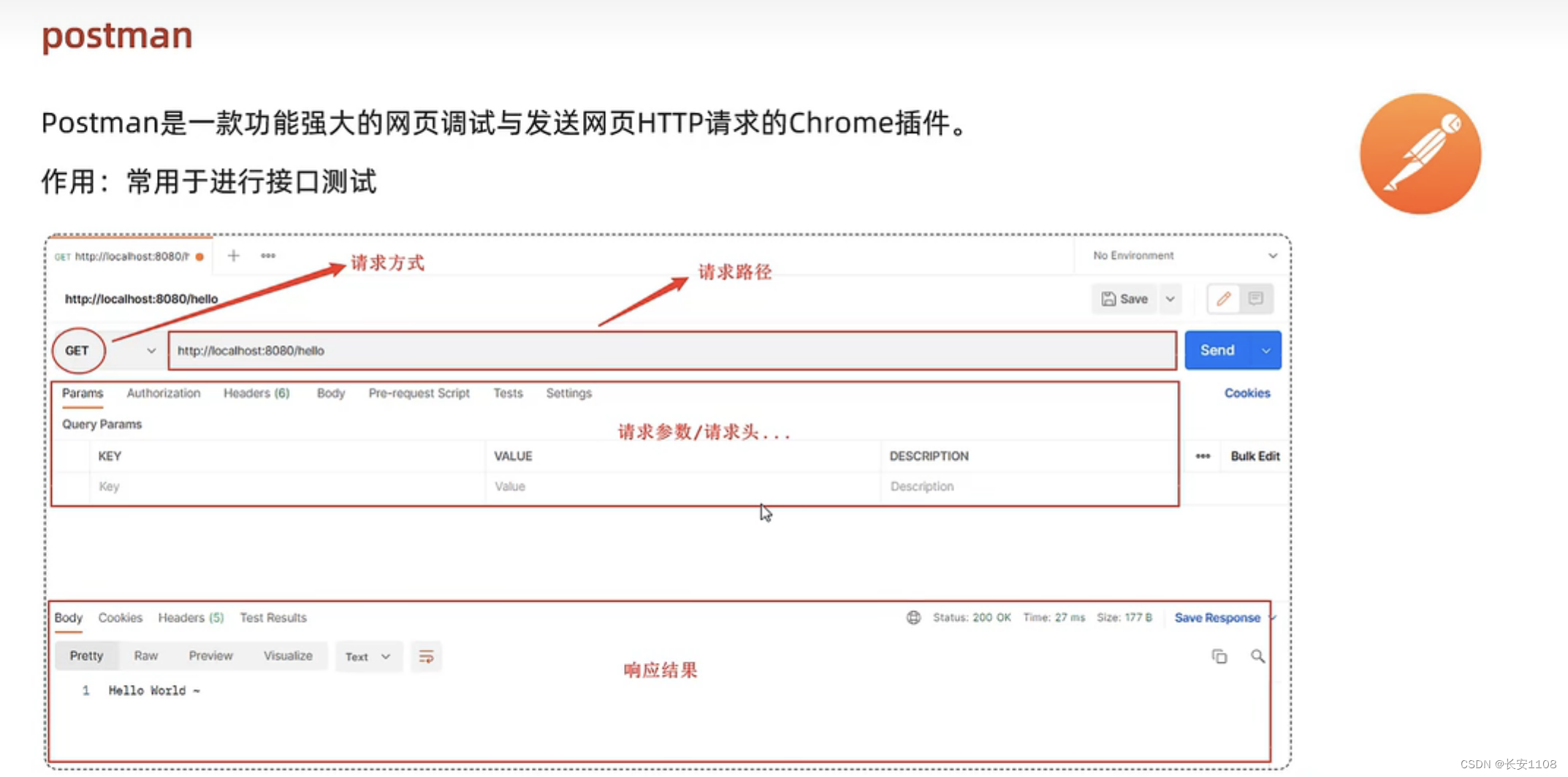
Task: Open the Test Results tab
Action: (273, 618)
